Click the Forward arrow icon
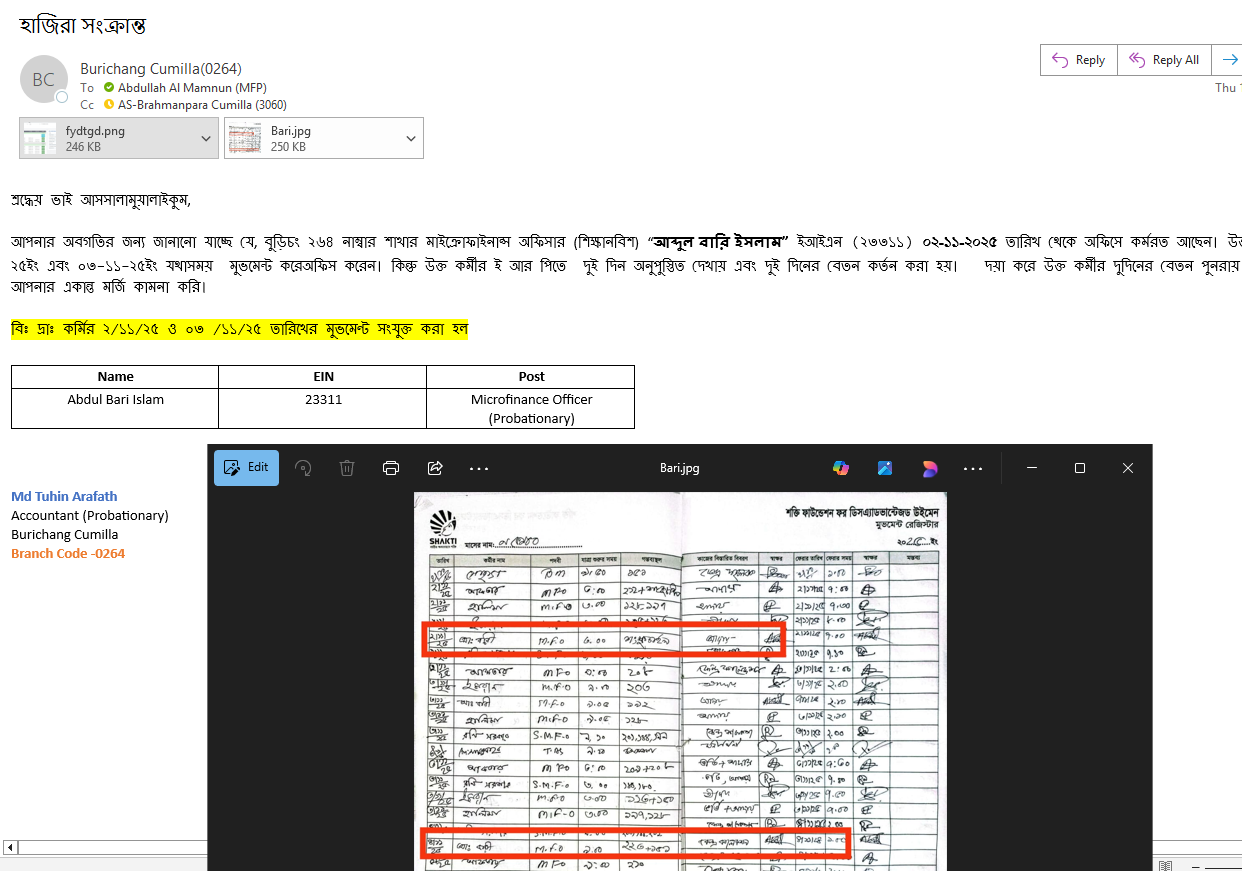 1230,60
